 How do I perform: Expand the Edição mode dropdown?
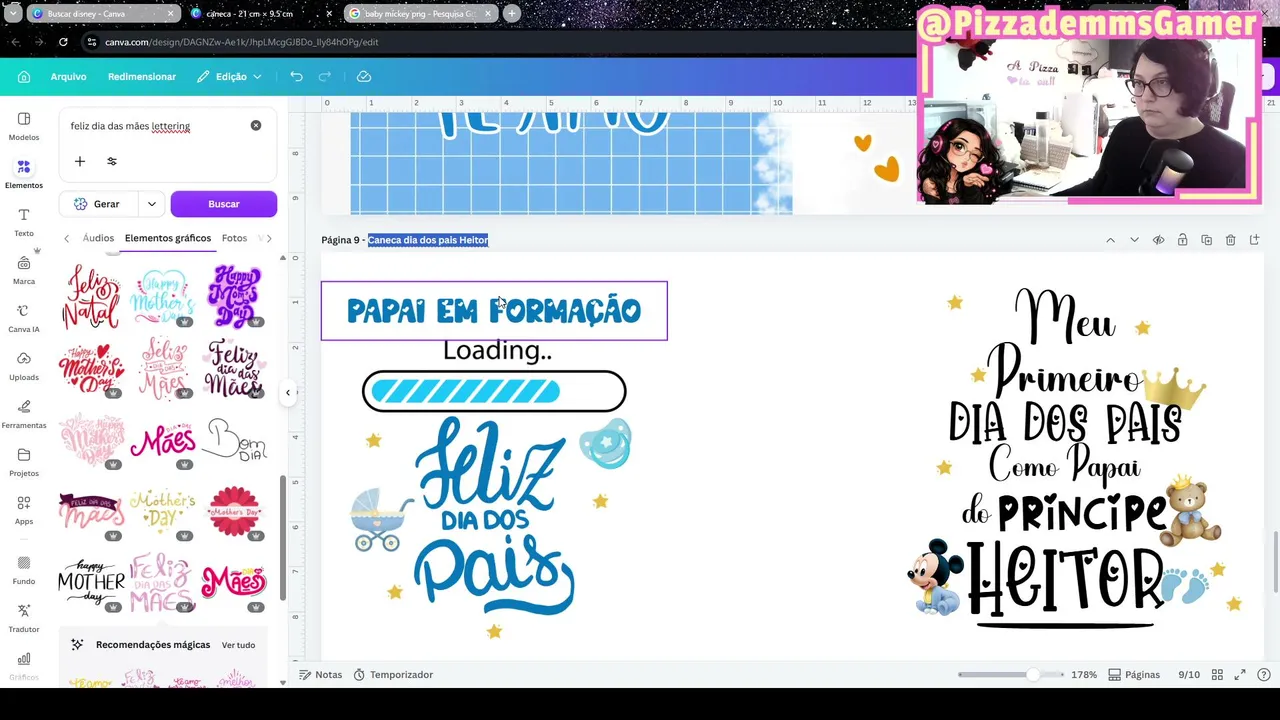(229, 77)
